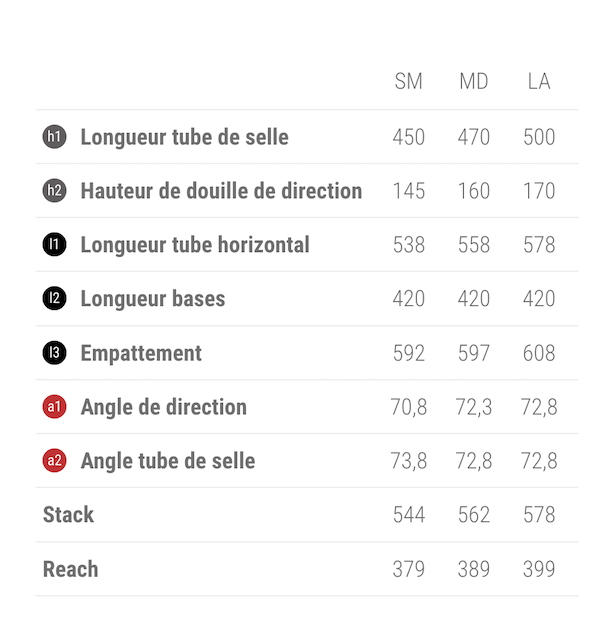The image size is (600, 622).
Task: Click the h1 seat tube icon
Action: (x=54, y=137)
